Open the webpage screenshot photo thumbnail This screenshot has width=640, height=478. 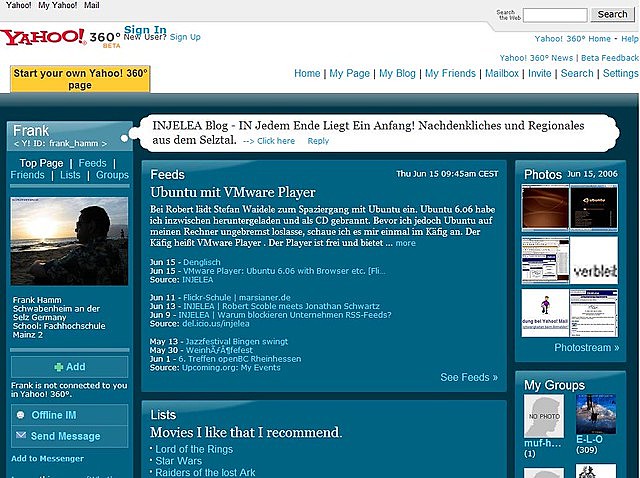(594, 313)
